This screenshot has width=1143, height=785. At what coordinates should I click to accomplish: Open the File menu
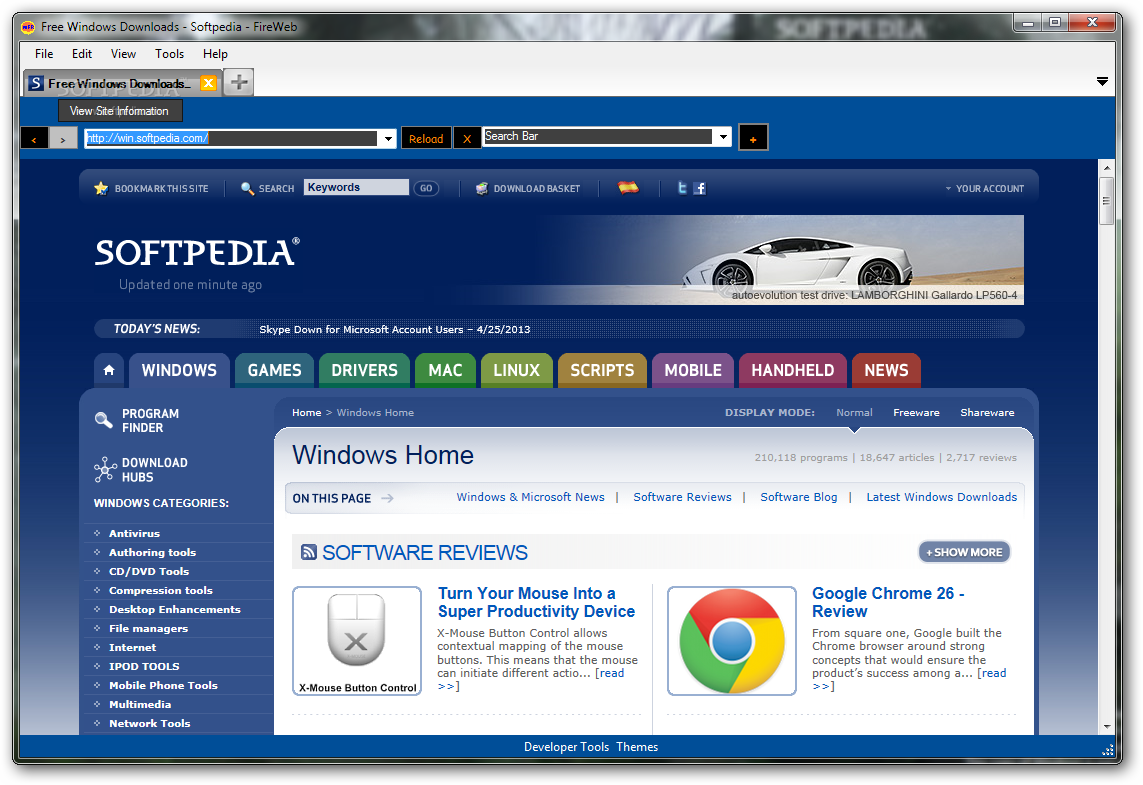tap(44, 54)
